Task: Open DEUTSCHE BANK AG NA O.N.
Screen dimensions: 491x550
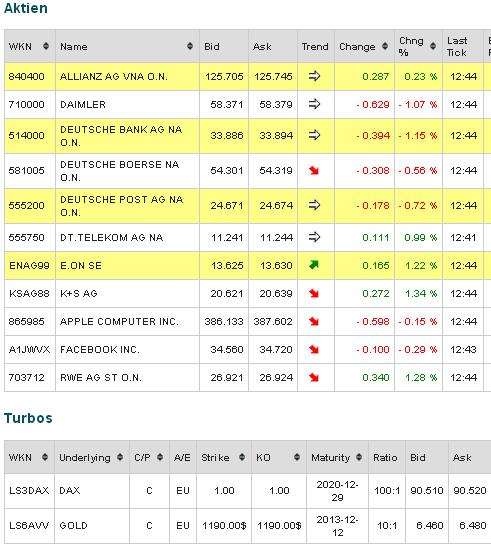Action: (x=121, y=136)
